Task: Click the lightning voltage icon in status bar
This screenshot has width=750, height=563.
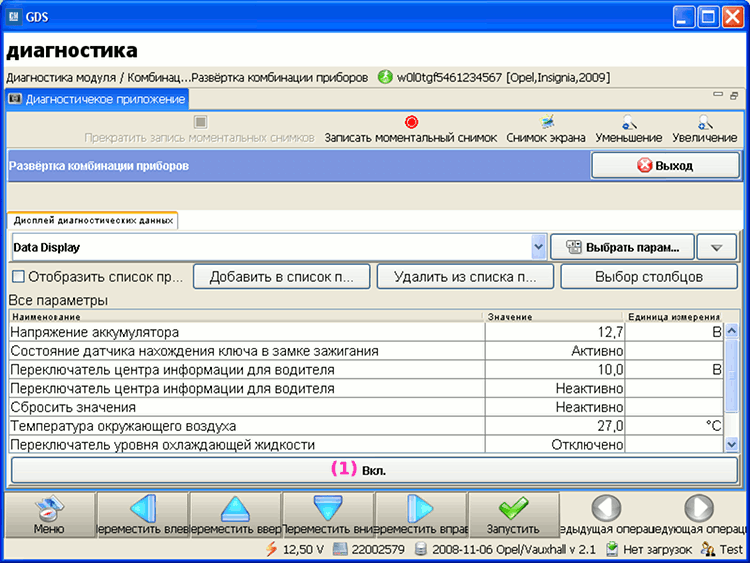Action: [271, 549]
